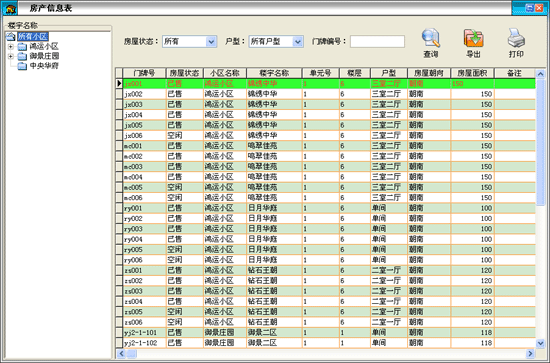This screenshot has height=363, width=550.
Task: Click the 查询 magnifier search icon
Action: click(x=430, y=38)
